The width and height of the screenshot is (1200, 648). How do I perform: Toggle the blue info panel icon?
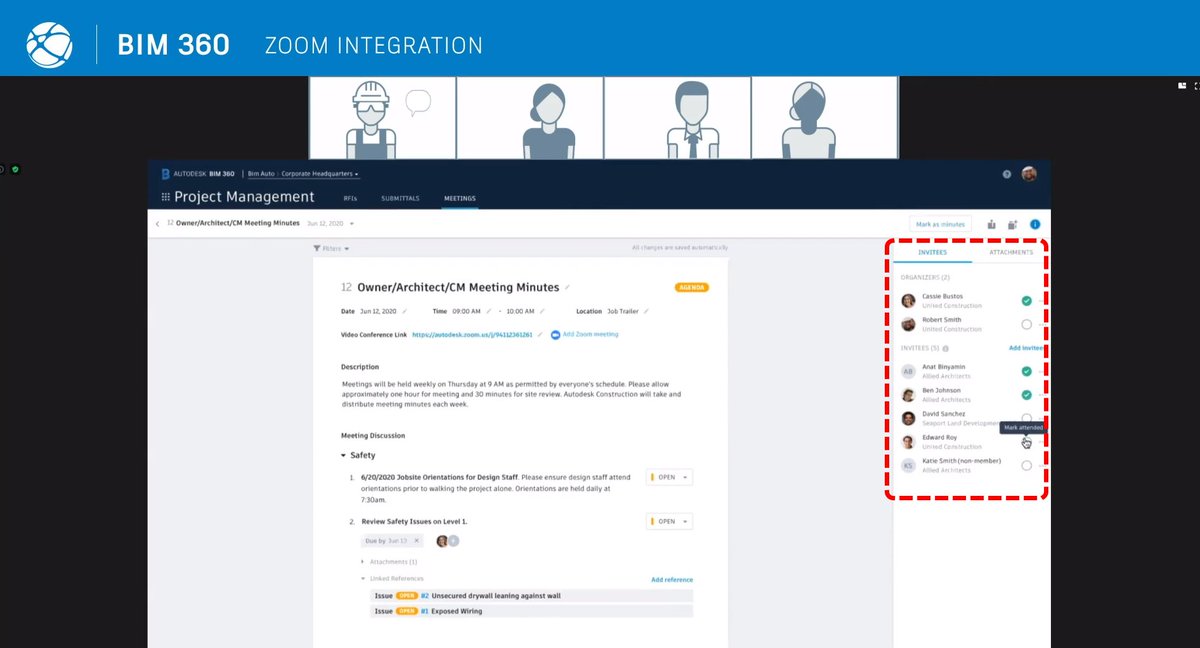[1035, 224]
